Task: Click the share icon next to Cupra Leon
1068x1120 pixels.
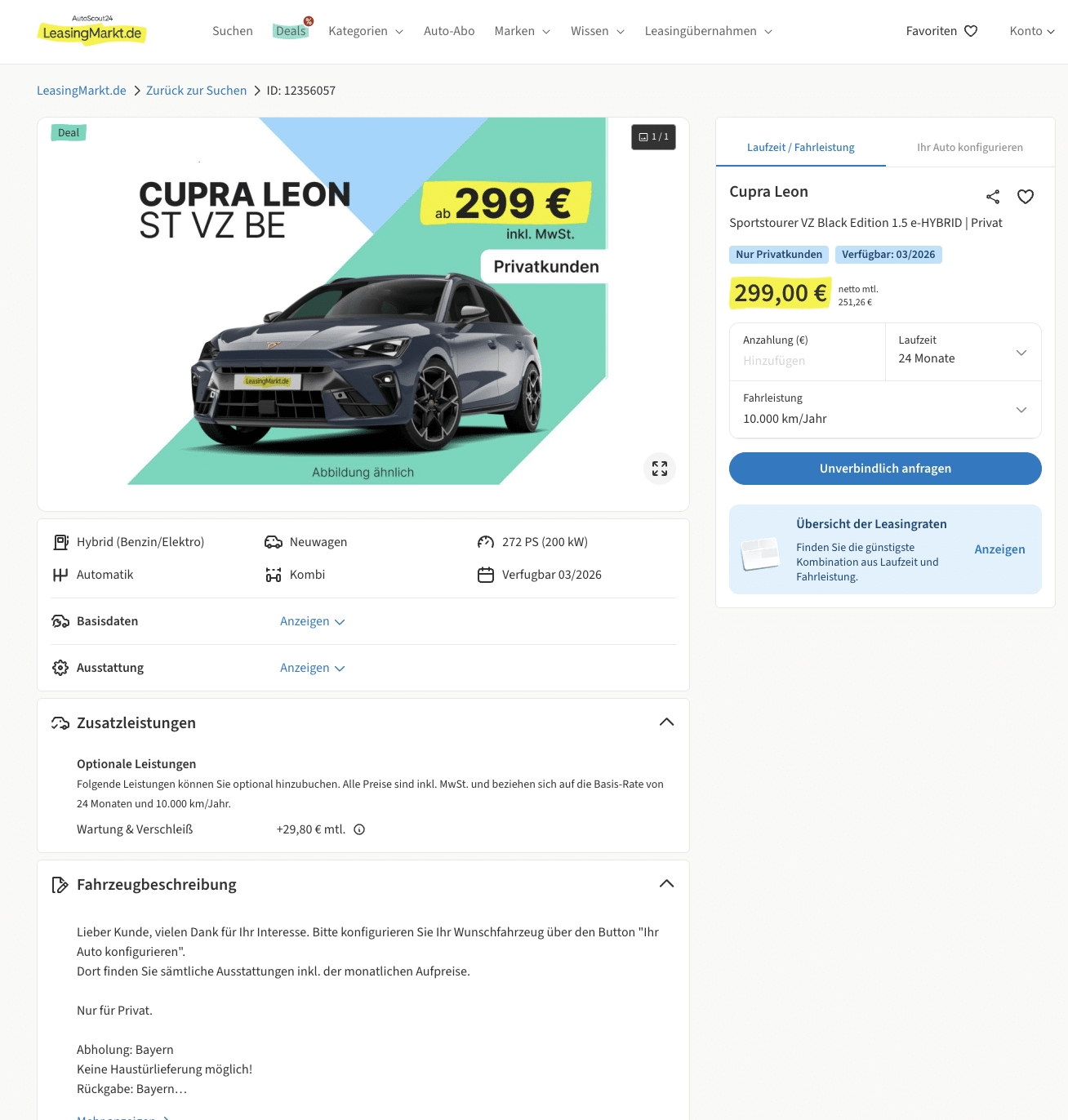Action: pos(993,197)
